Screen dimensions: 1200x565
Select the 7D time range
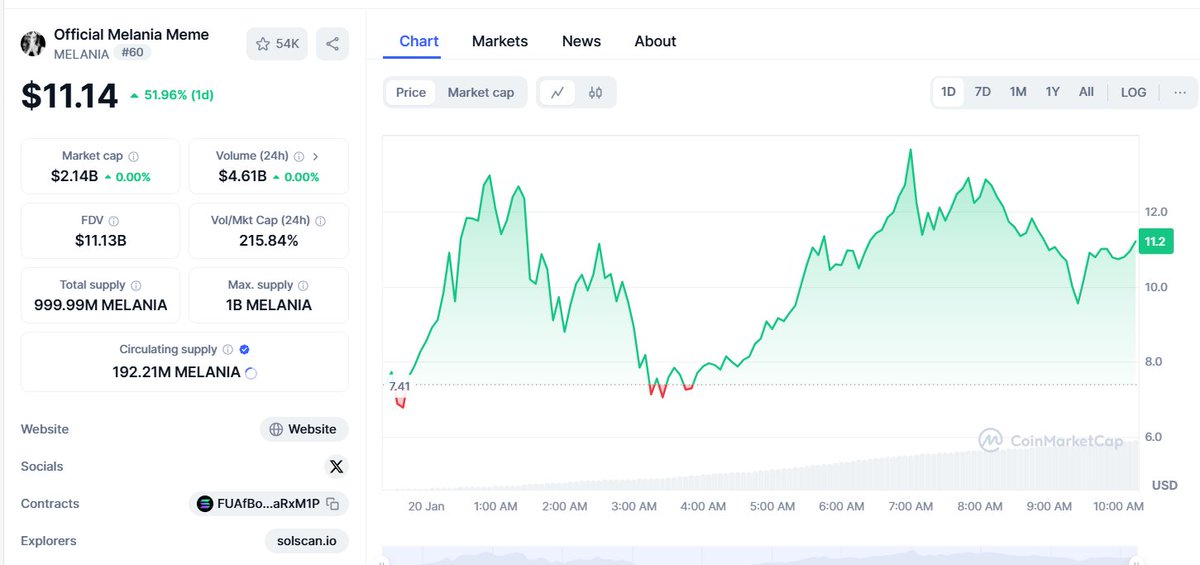point(983,92)
